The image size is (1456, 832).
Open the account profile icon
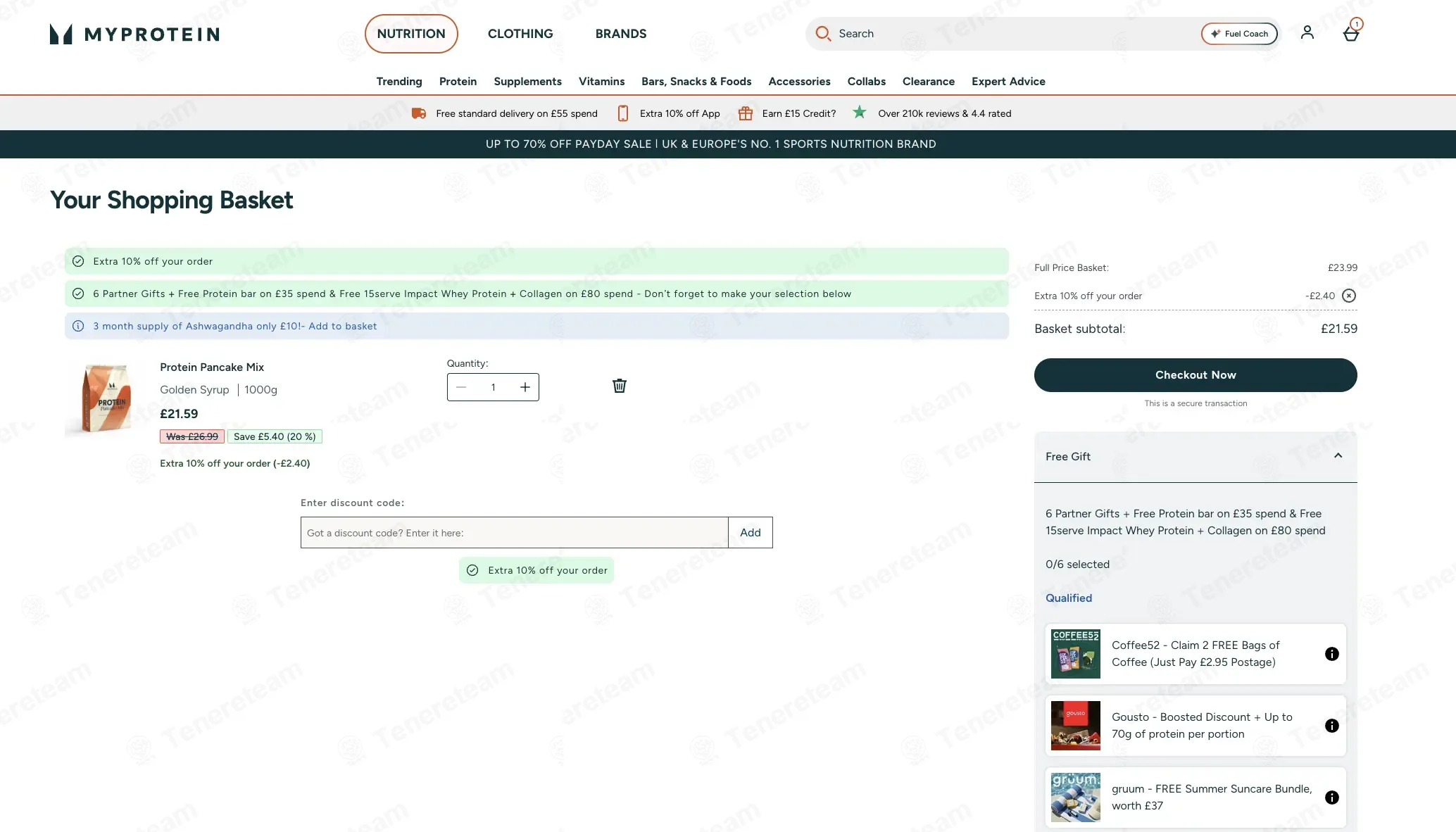click(x=1307, y=32)
